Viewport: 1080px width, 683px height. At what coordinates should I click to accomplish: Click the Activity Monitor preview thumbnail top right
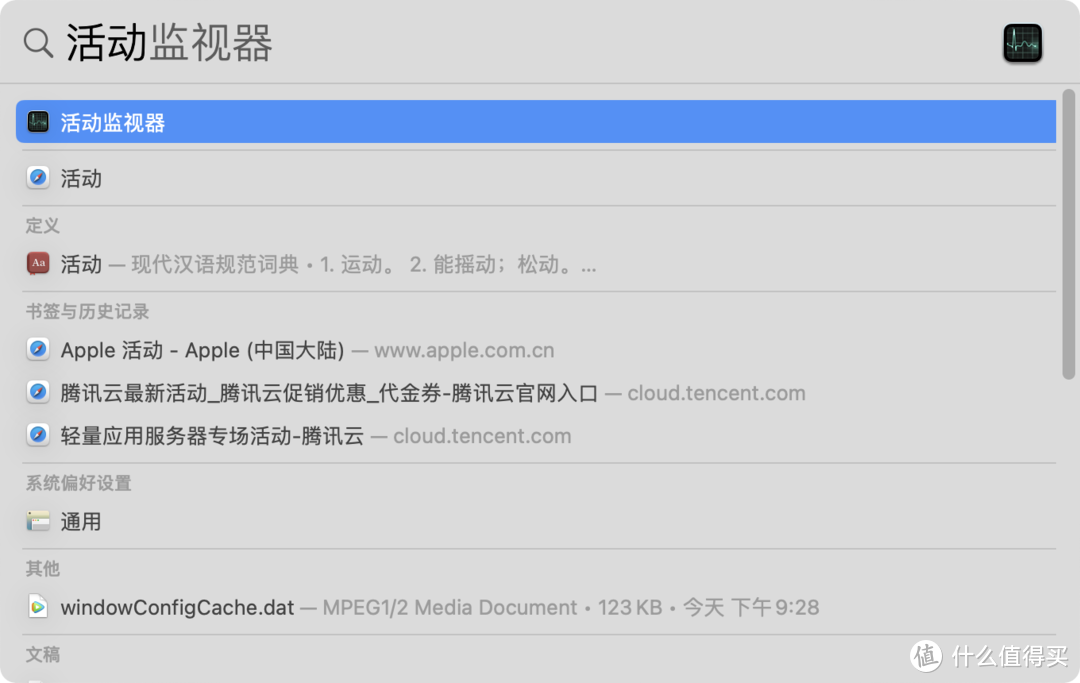pos(1021,44)
